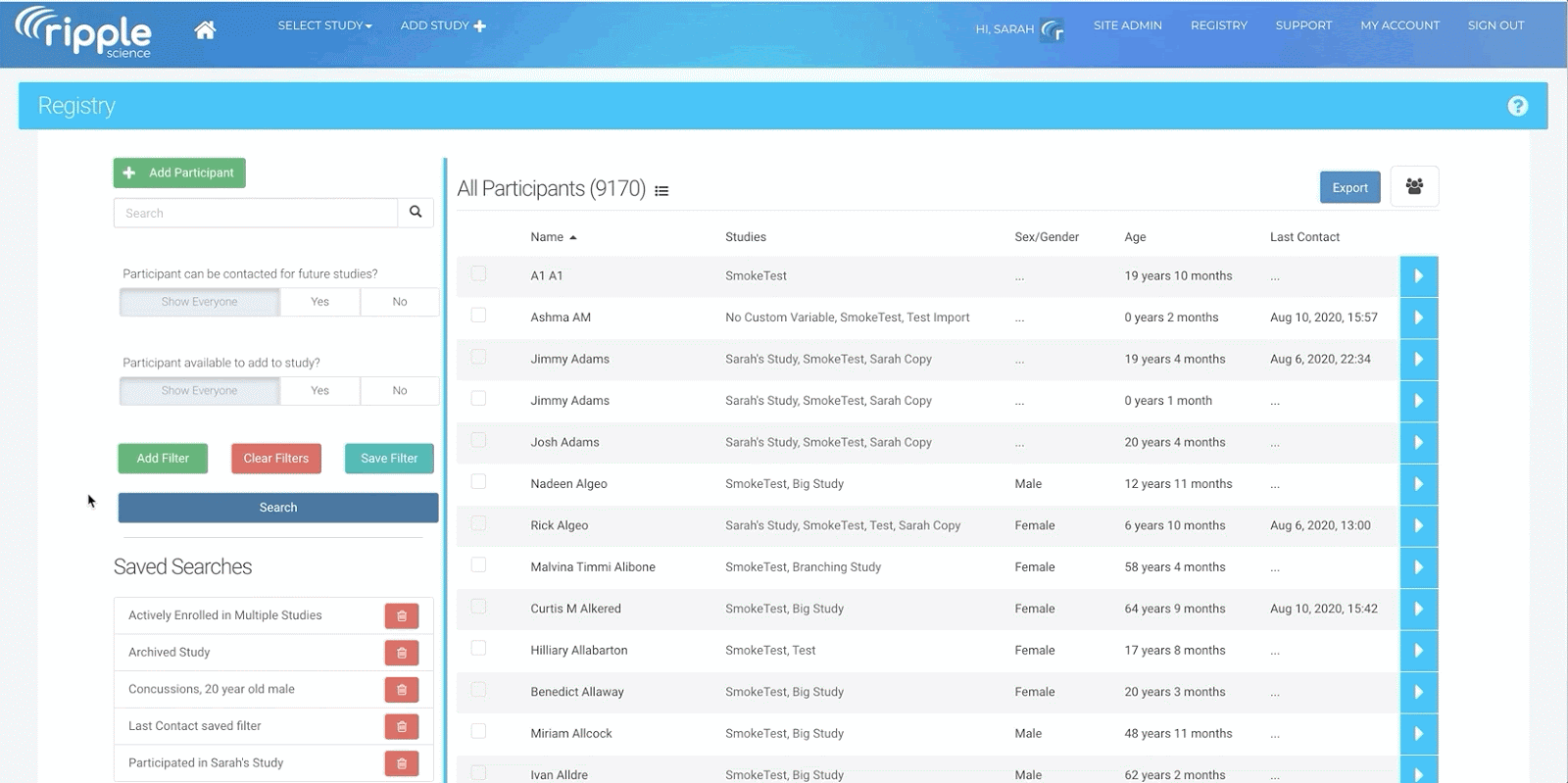Select checkbox for Nadeen Algeo
1568x783 pixels.
[478, 482]
